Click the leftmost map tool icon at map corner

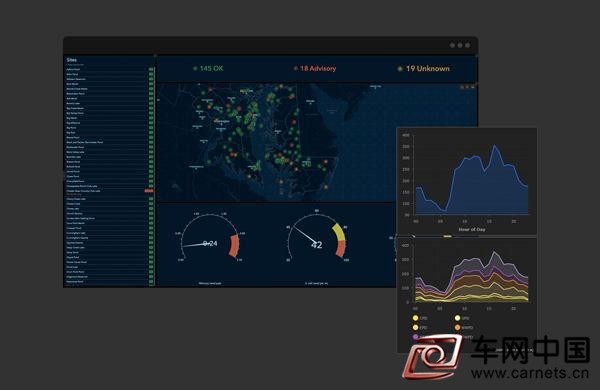coord(462,87)
